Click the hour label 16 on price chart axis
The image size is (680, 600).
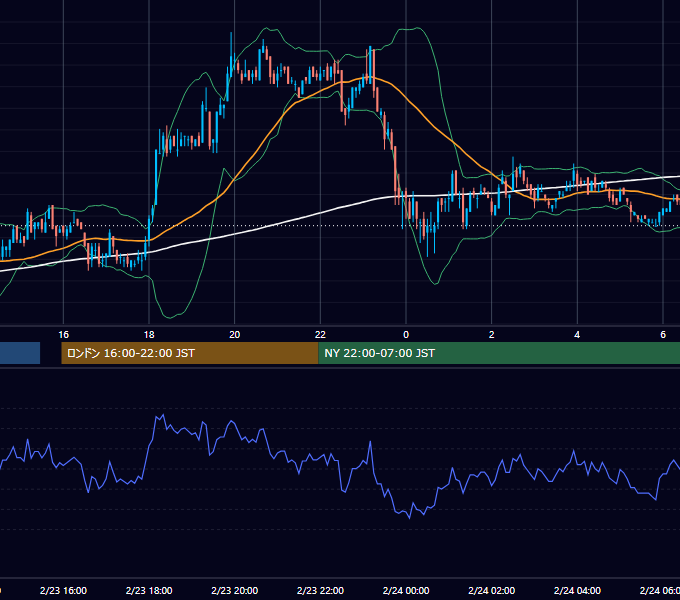click(x=63, y=335)
